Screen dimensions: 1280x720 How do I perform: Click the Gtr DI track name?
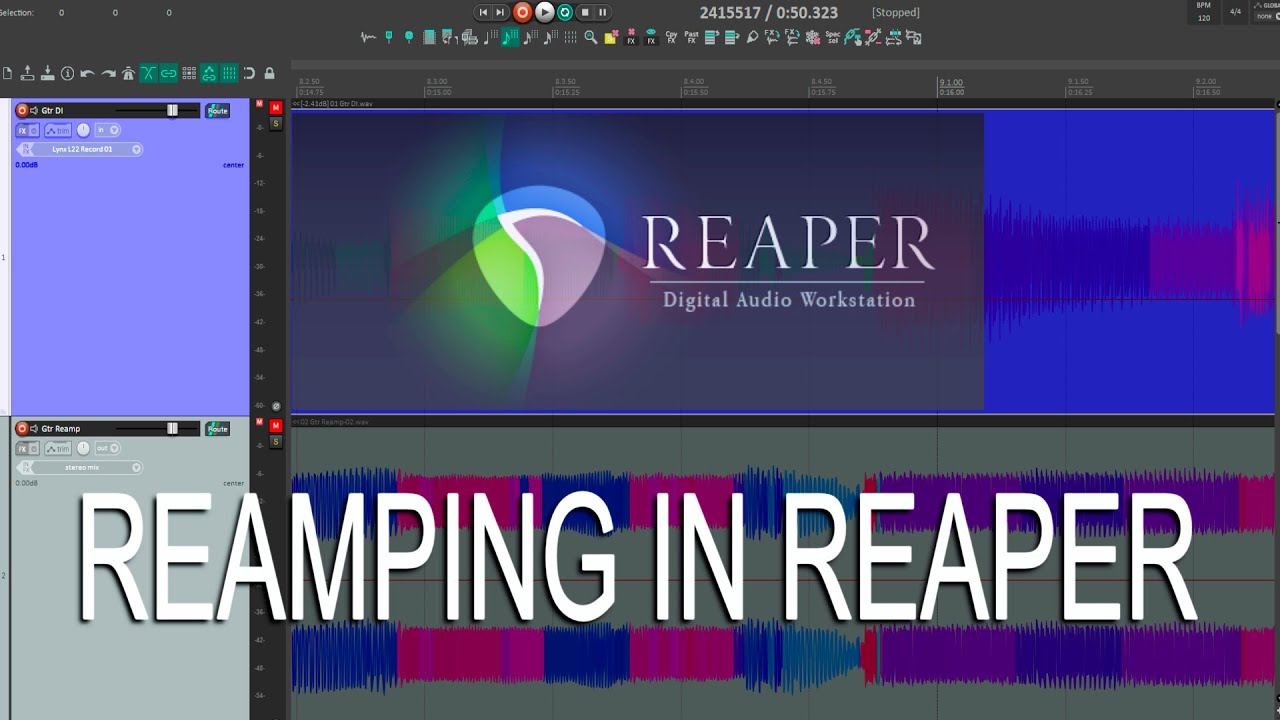click(52, 110)
